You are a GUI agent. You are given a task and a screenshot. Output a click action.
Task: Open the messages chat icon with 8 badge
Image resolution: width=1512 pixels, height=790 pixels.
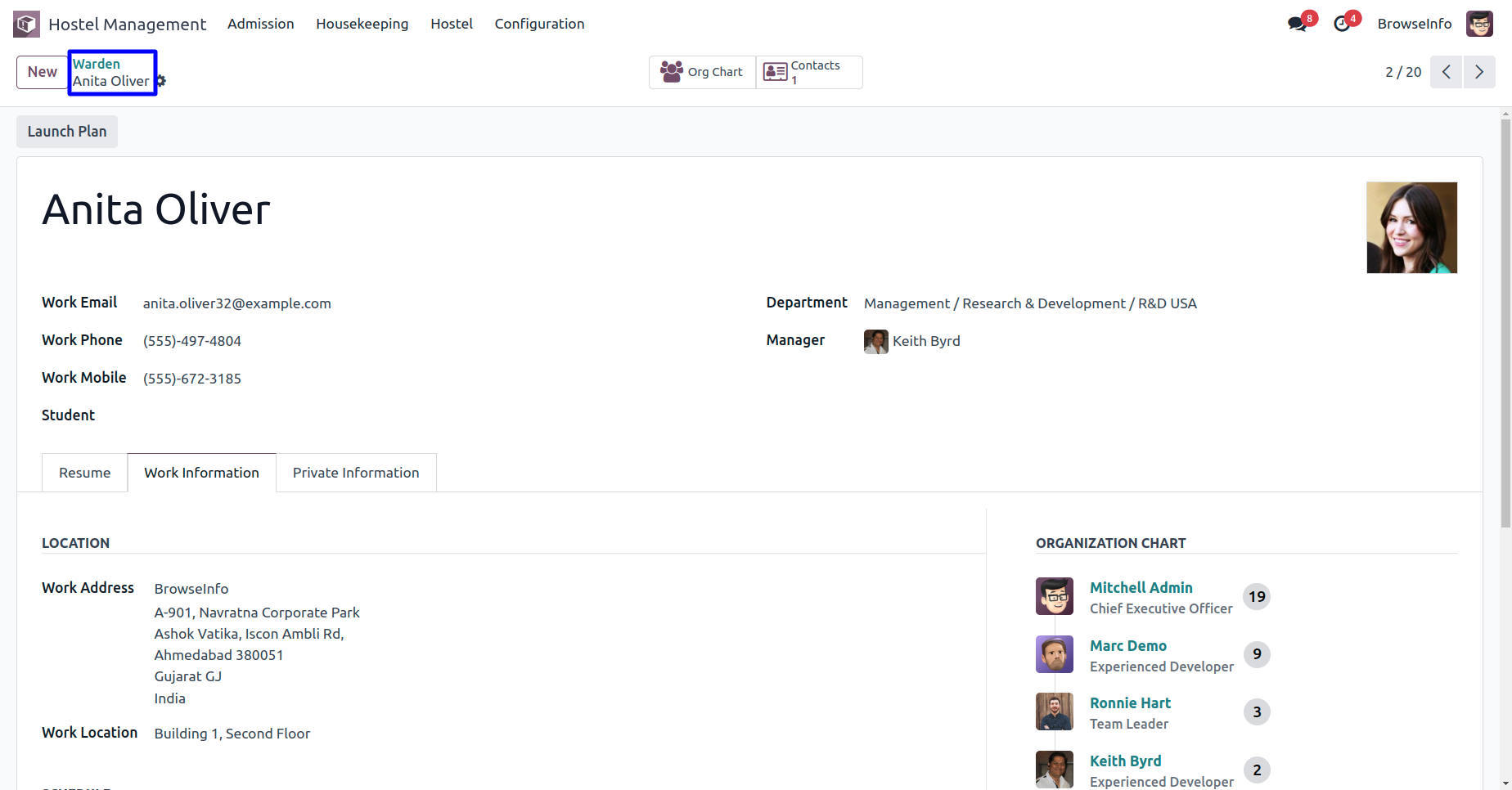click(1298, 24)
